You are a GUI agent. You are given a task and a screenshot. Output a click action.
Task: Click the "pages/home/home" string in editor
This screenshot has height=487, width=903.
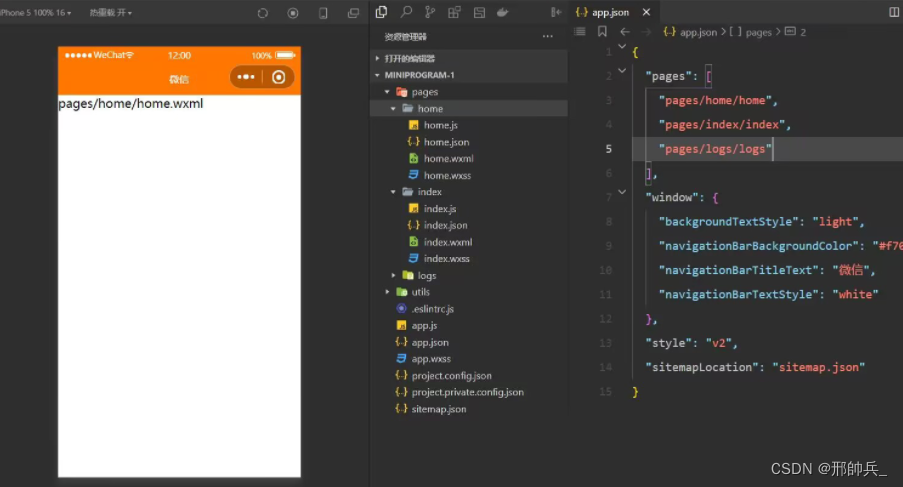(715, 100)
